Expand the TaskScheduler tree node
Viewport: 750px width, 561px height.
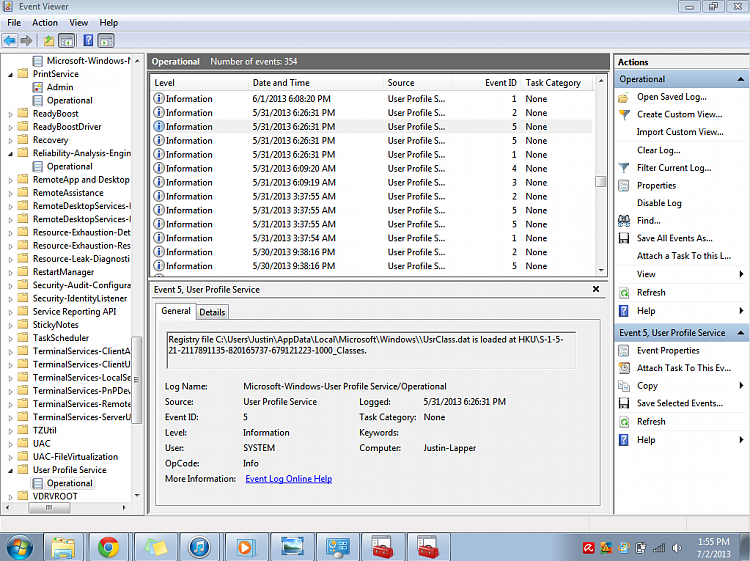click(x=11, y=339)
